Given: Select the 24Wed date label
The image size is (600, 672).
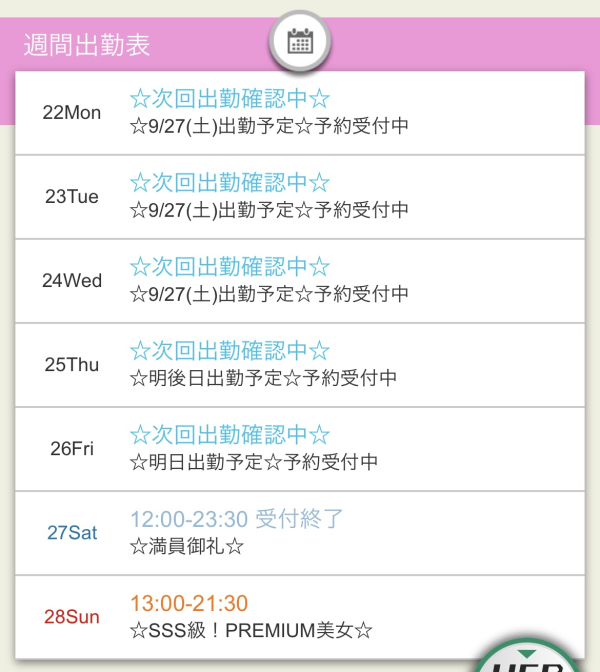Looking at the screenshot, I should (x=72, y=281).
